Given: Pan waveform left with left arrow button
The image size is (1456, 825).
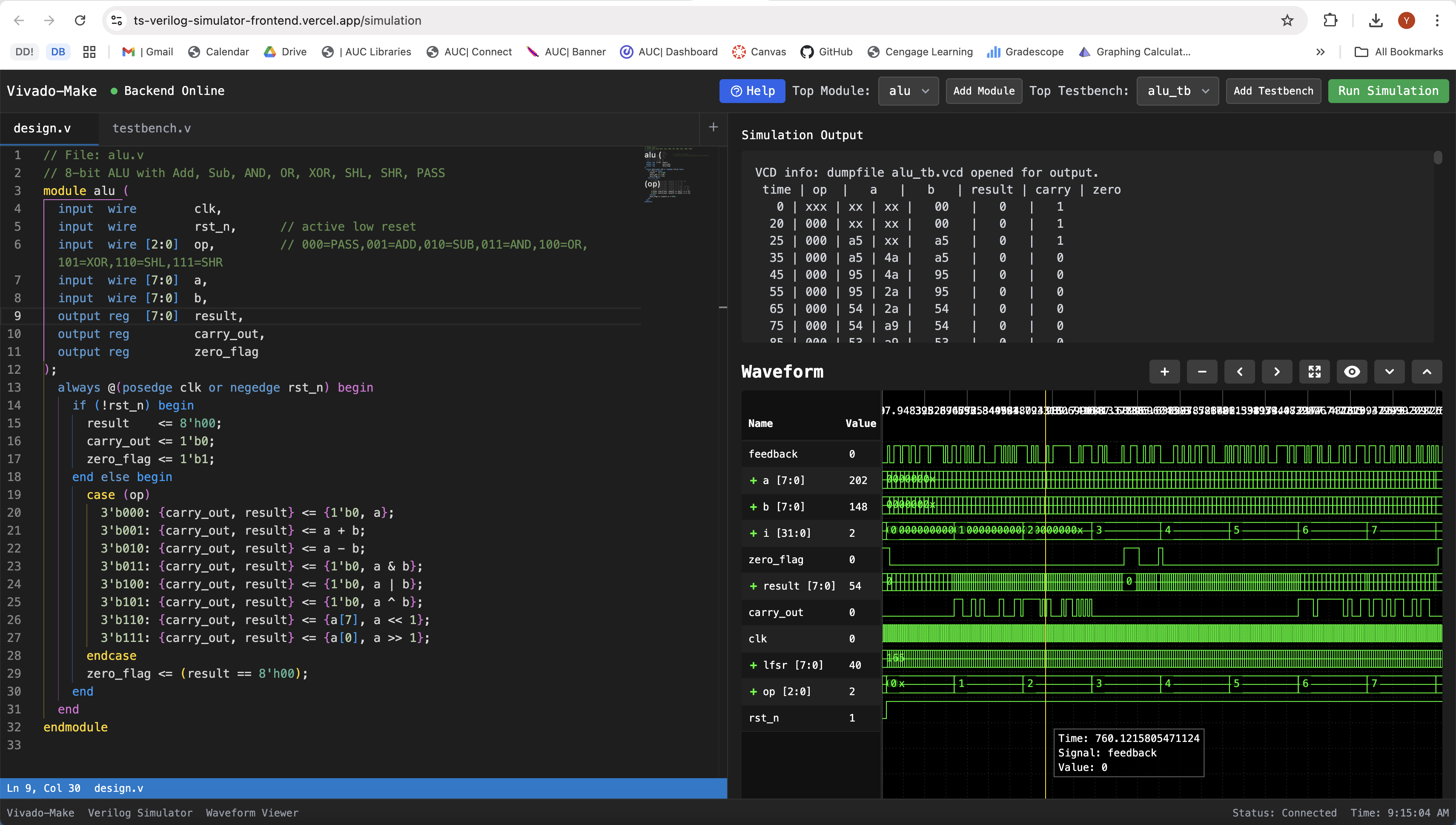Looking at the screenshot, I should [1239, 372].
